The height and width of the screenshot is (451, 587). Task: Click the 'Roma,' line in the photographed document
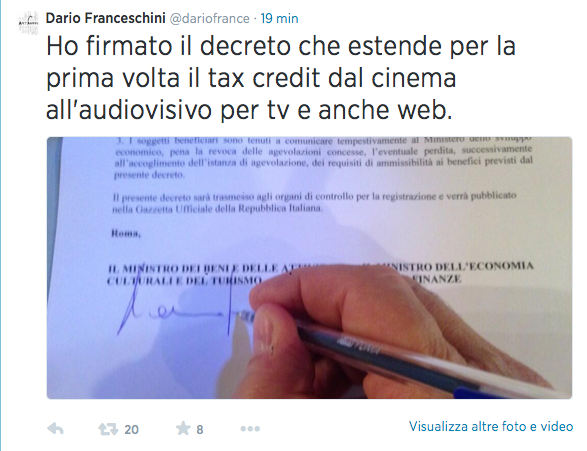click(x=126, y=234)
